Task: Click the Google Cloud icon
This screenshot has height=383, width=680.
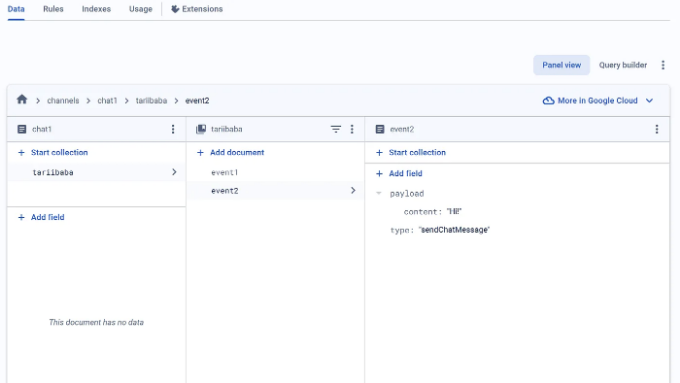Action: (x=548, y=101)
